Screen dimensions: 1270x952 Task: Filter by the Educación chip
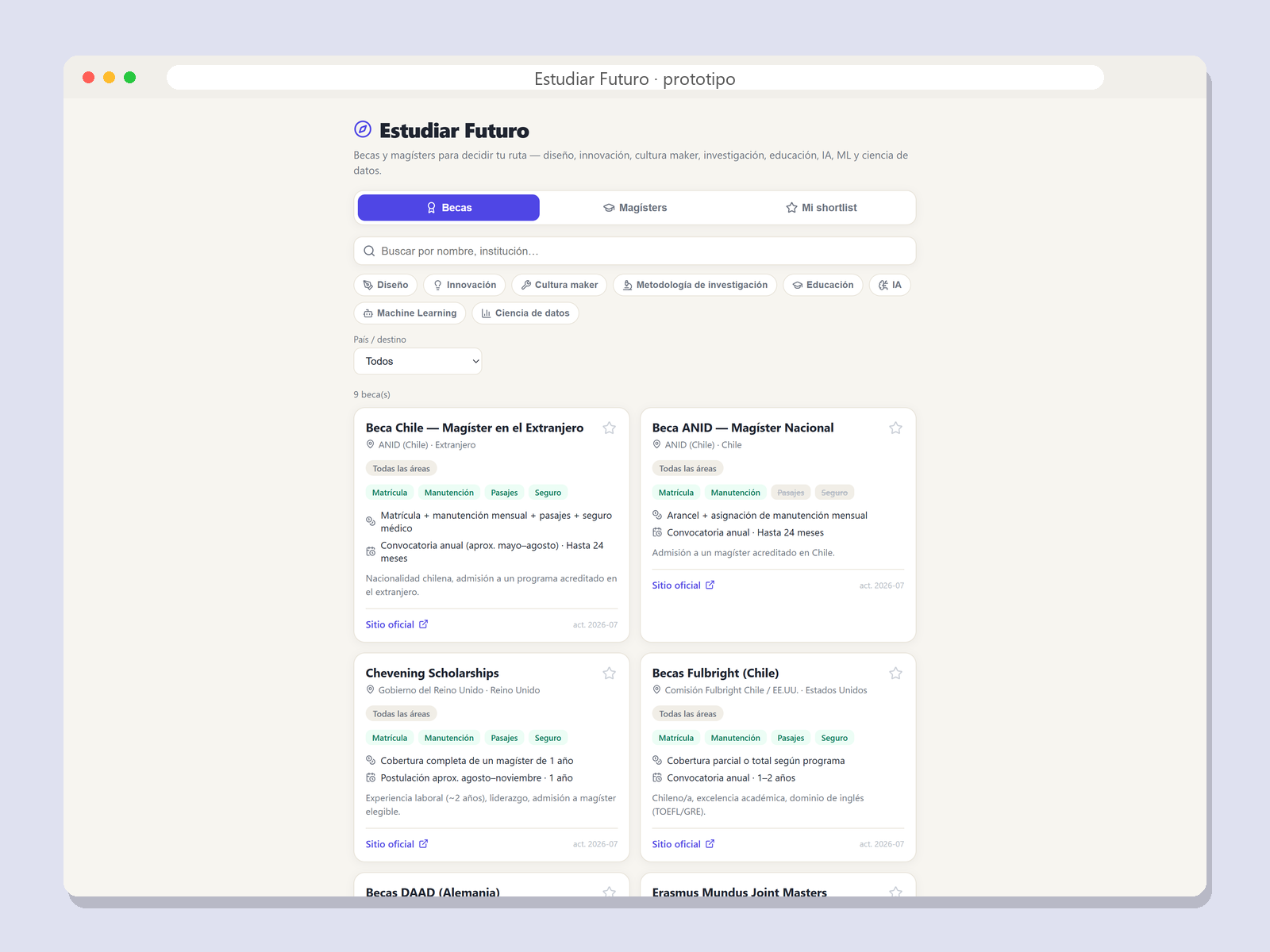pos(823,285)
